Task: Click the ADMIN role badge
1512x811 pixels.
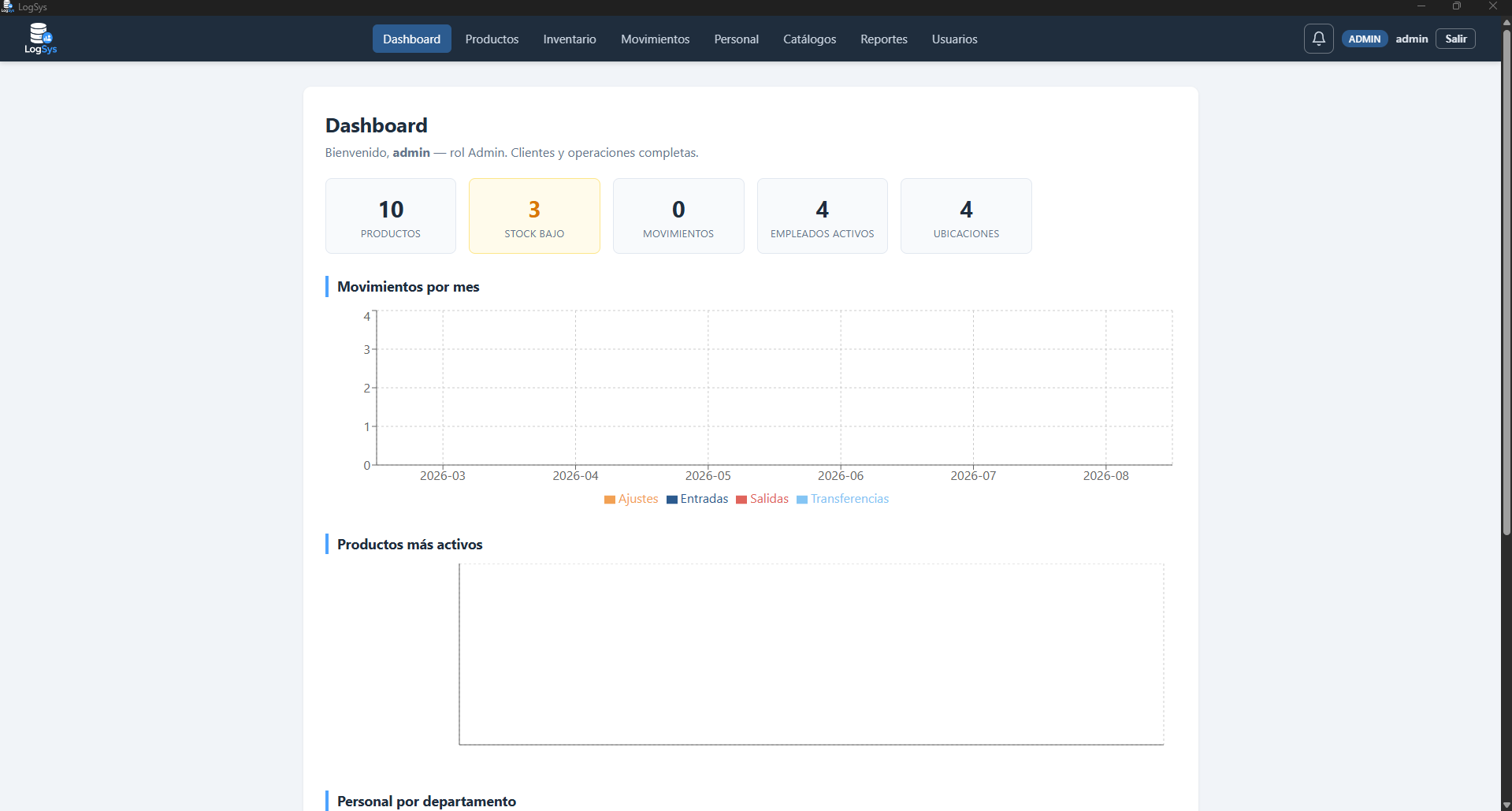Action: point(1364,39)
